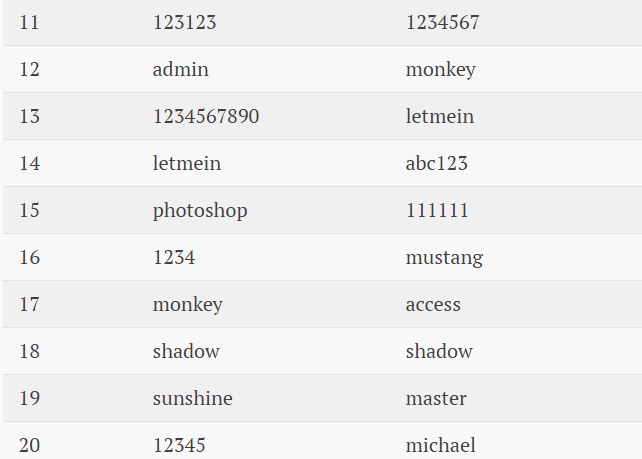Click 'letmein' in row 13

[x=440, y=116]
